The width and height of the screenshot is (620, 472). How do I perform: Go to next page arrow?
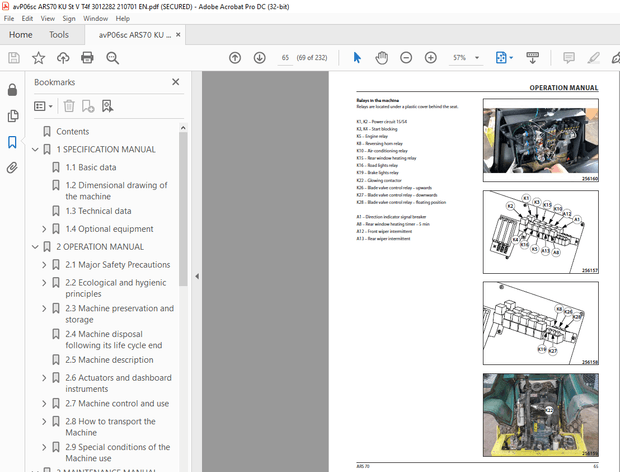pyautogui.click(x=259, y=58)
